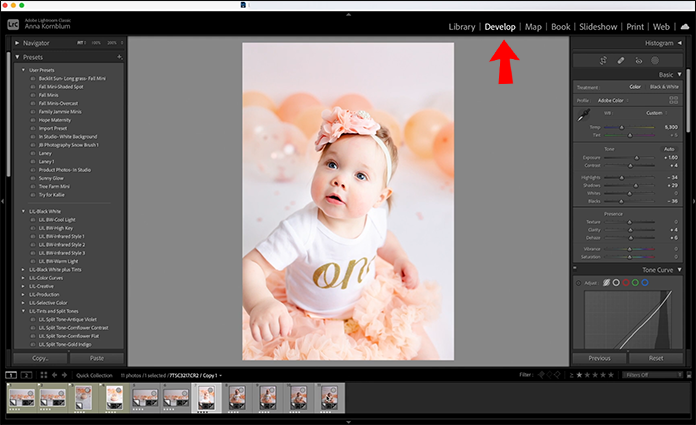Expand the LR-Color Curves preset group
Image resolution: width=696 pixels, height=425 pixels.
point(24,277)
